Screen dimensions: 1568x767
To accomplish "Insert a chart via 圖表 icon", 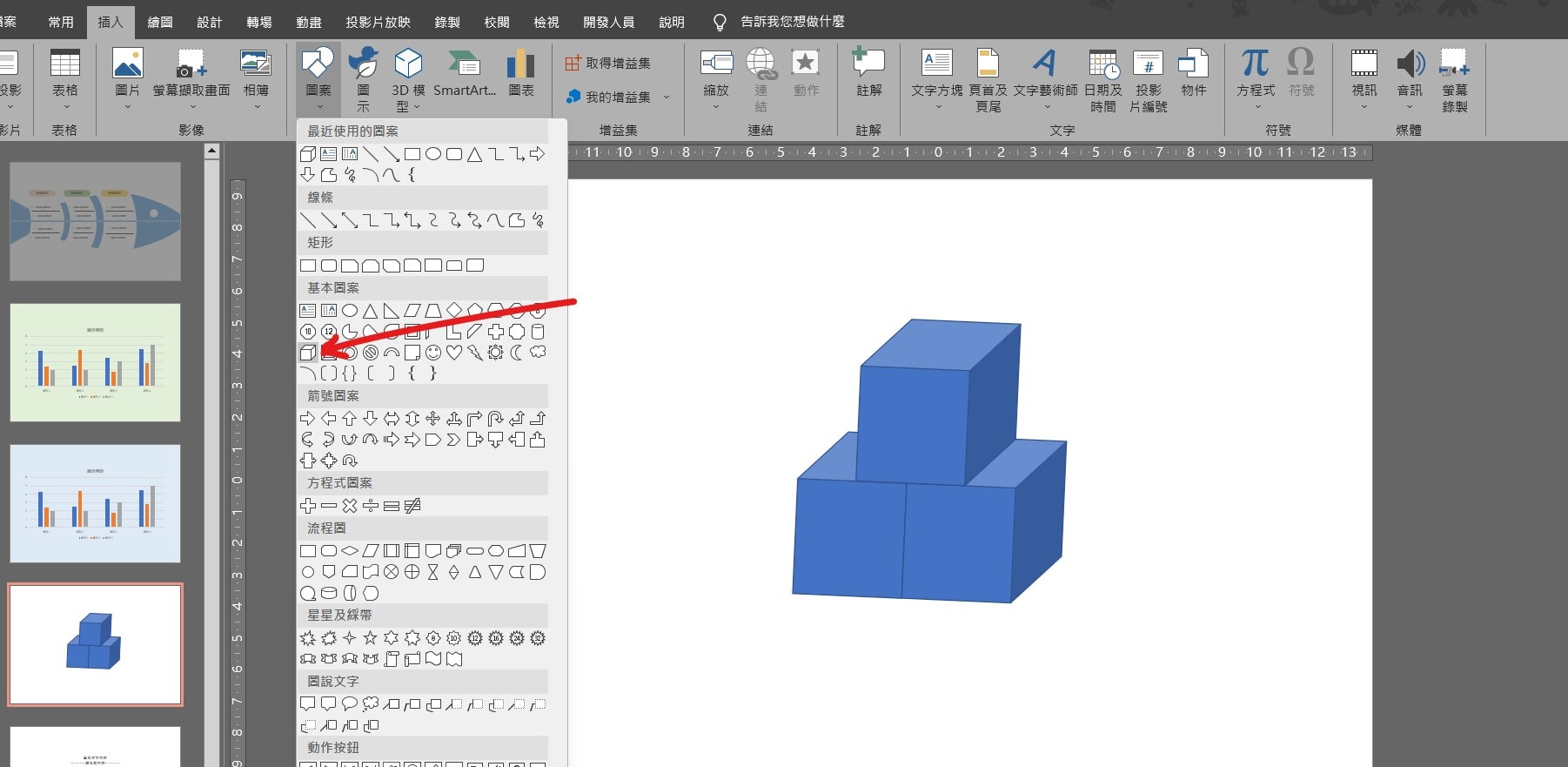I will (521, 73).
